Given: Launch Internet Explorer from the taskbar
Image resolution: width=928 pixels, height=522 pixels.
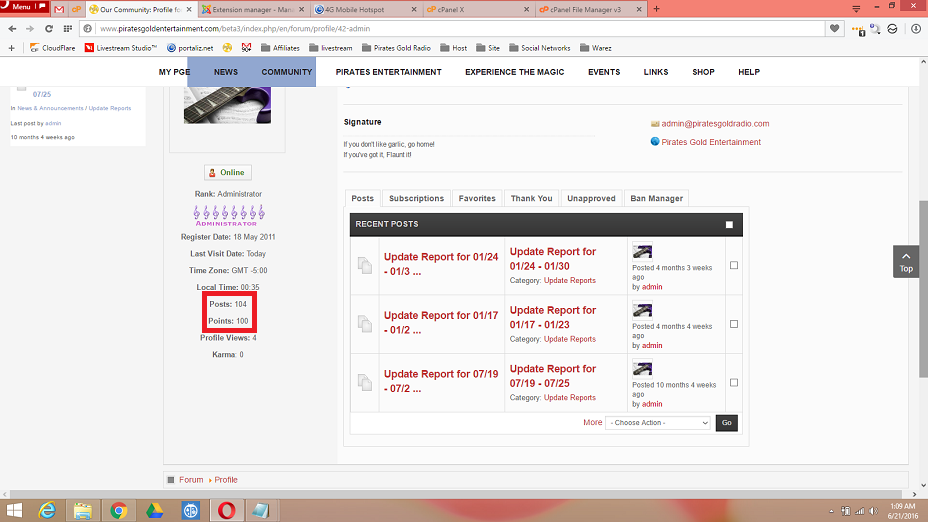Looking at the screenshot, I should pyautogui.click(x=47, y=510).
